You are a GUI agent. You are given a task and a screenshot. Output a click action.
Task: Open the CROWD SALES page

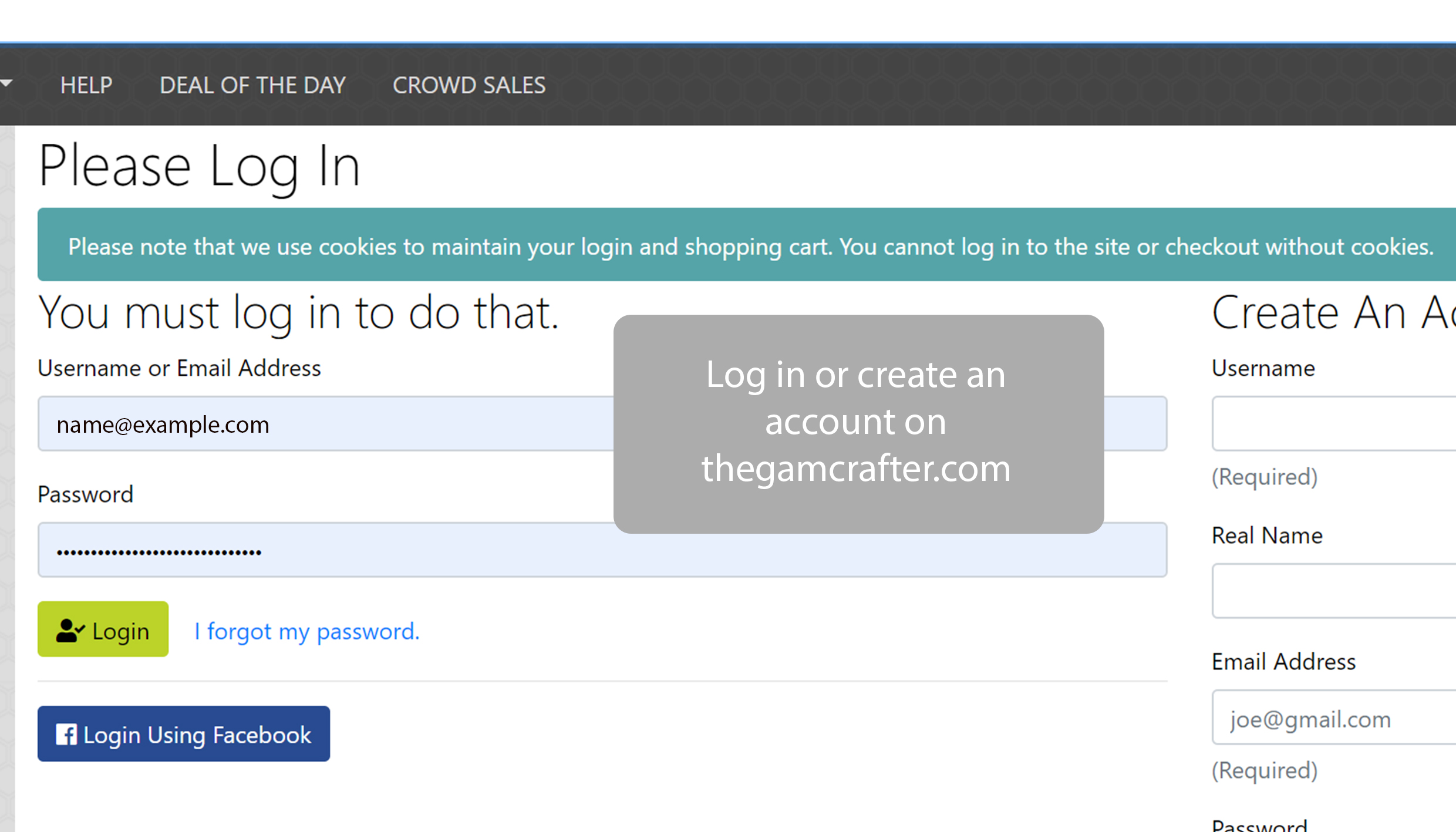point(469,86)
